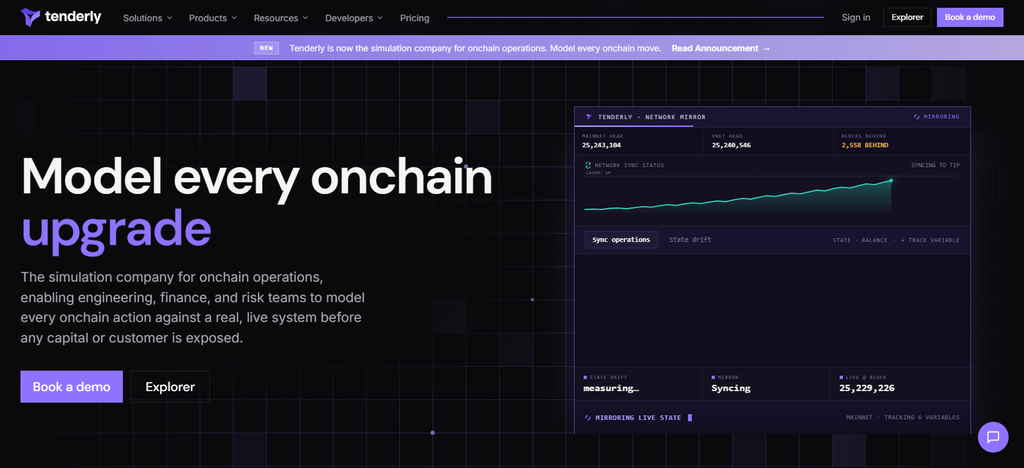Expand the Solutions dropdown menu
This screenshot has height=468, width=1024.
coord(148,18)
